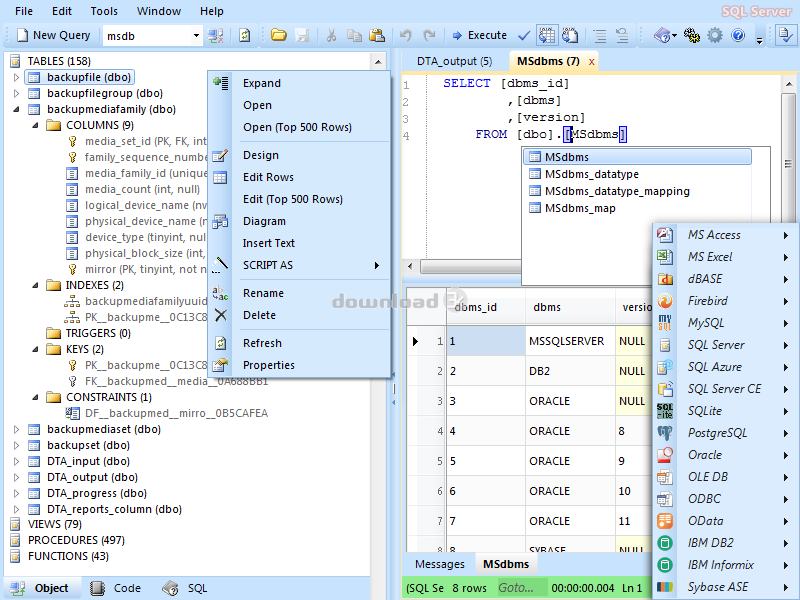
Task: Open the MS Excel submenu
Action: 724,257
